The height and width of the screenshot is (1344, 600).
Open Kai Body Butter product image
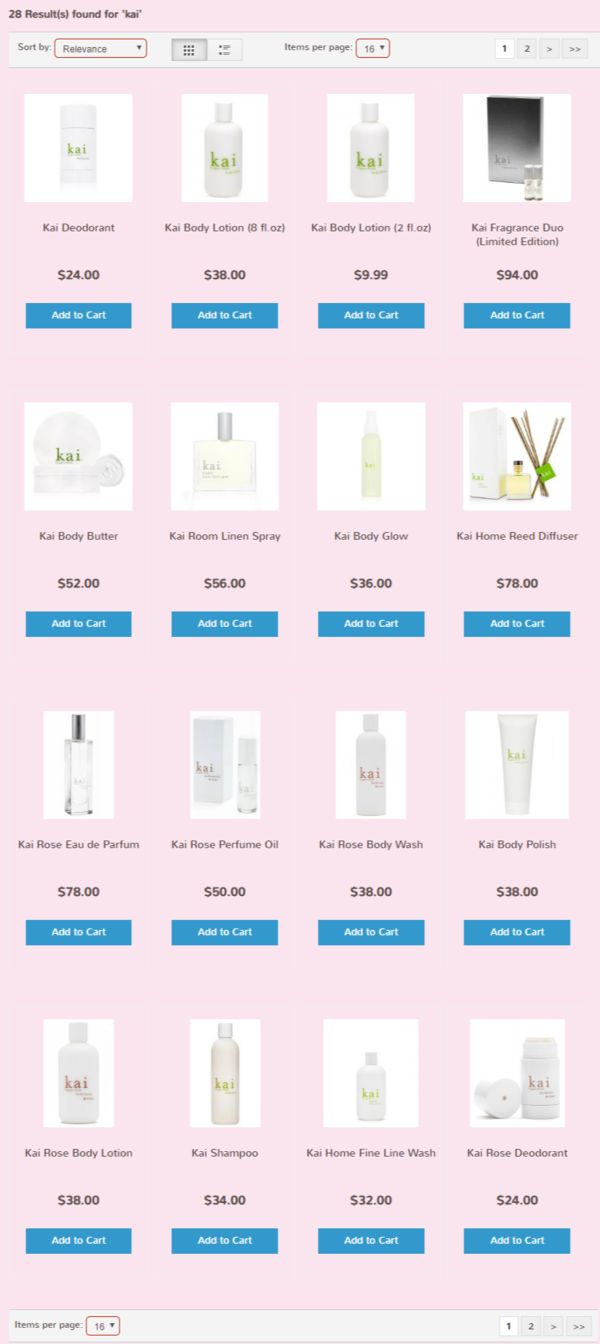pos(78,456)
